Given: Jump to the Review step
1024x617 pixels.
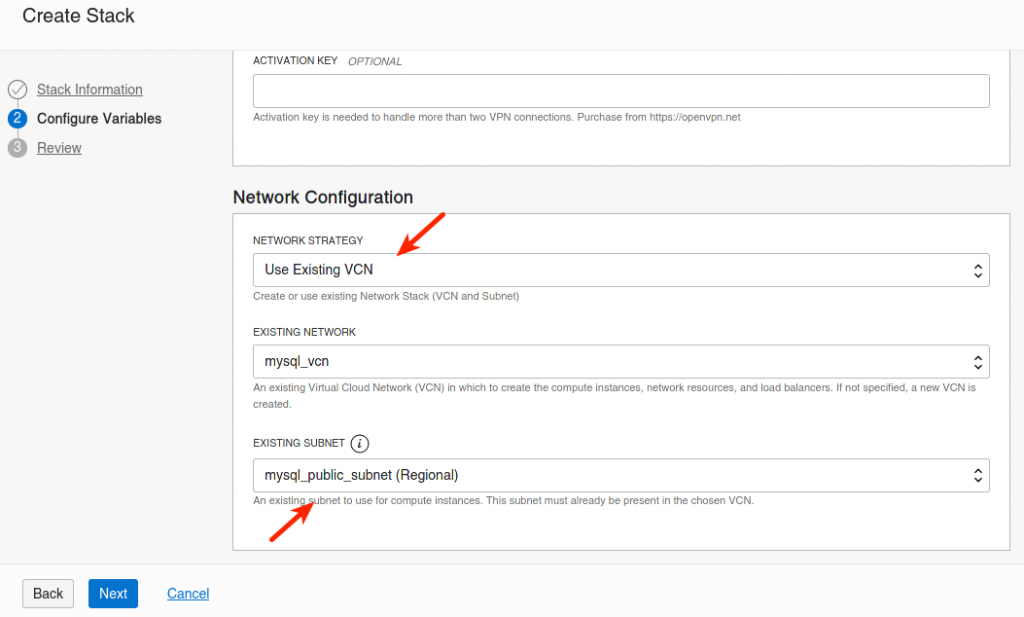Looking at the screenshot, I should point(59,148).
